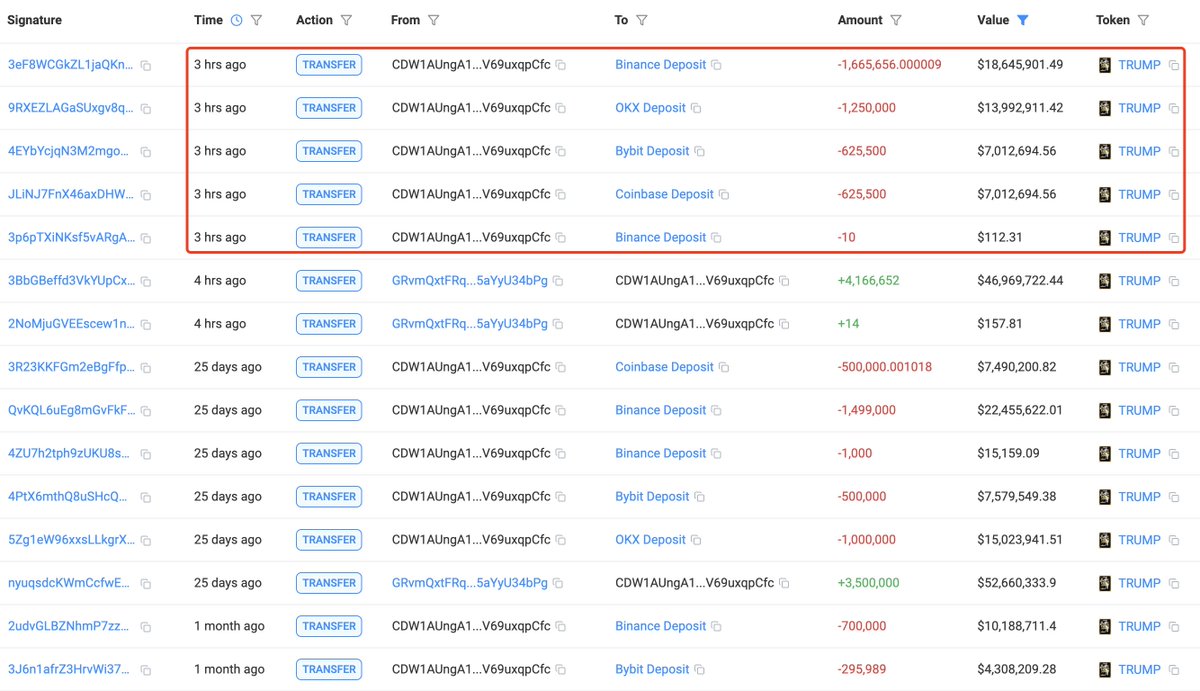The image size is (1200, 691).
Task: Select amount -500,000.001018
Action: pyautogui.click(x=884, y=367)
